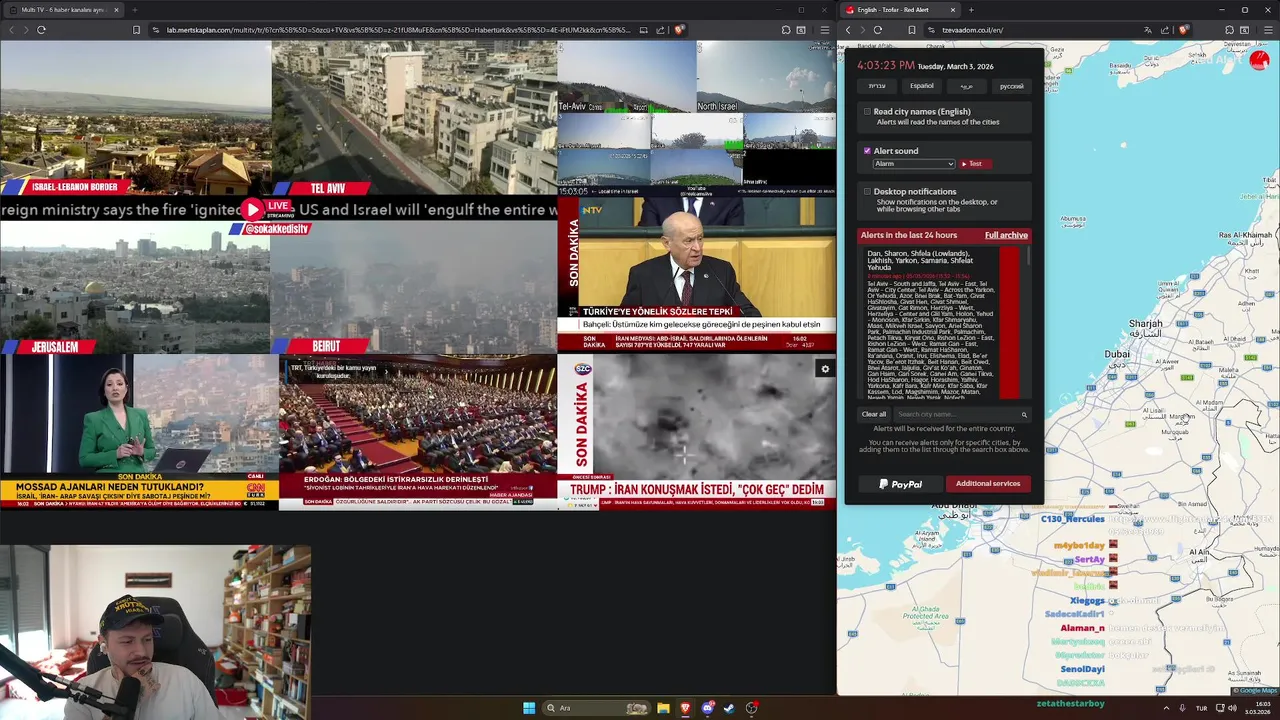Open Brave Shields in Multi TV window
The image size is (1280, 720).
(679, 30)
